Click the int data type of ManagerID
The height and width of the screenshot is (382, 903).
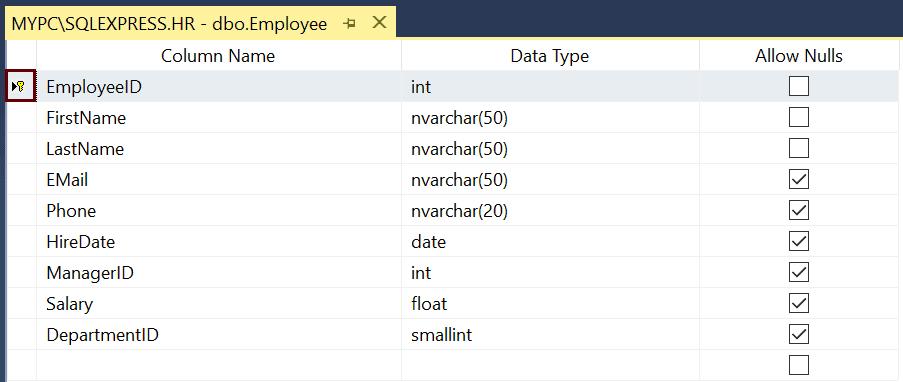[x=551, y=273]
